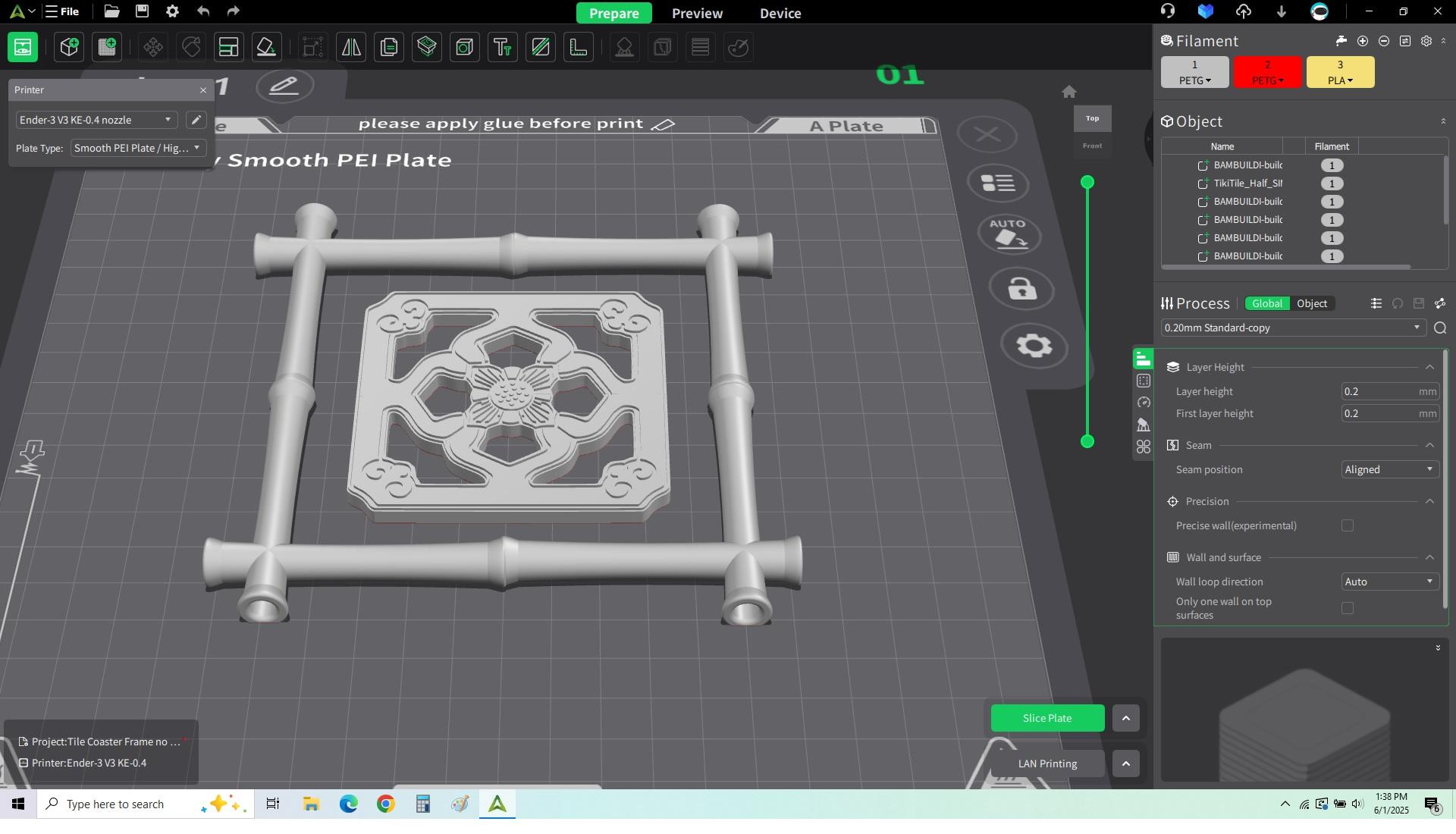This screenshot has width=1456, height=834.
Task: Click the plate auto-orient AUTO icon
Action: [1009, 234]
